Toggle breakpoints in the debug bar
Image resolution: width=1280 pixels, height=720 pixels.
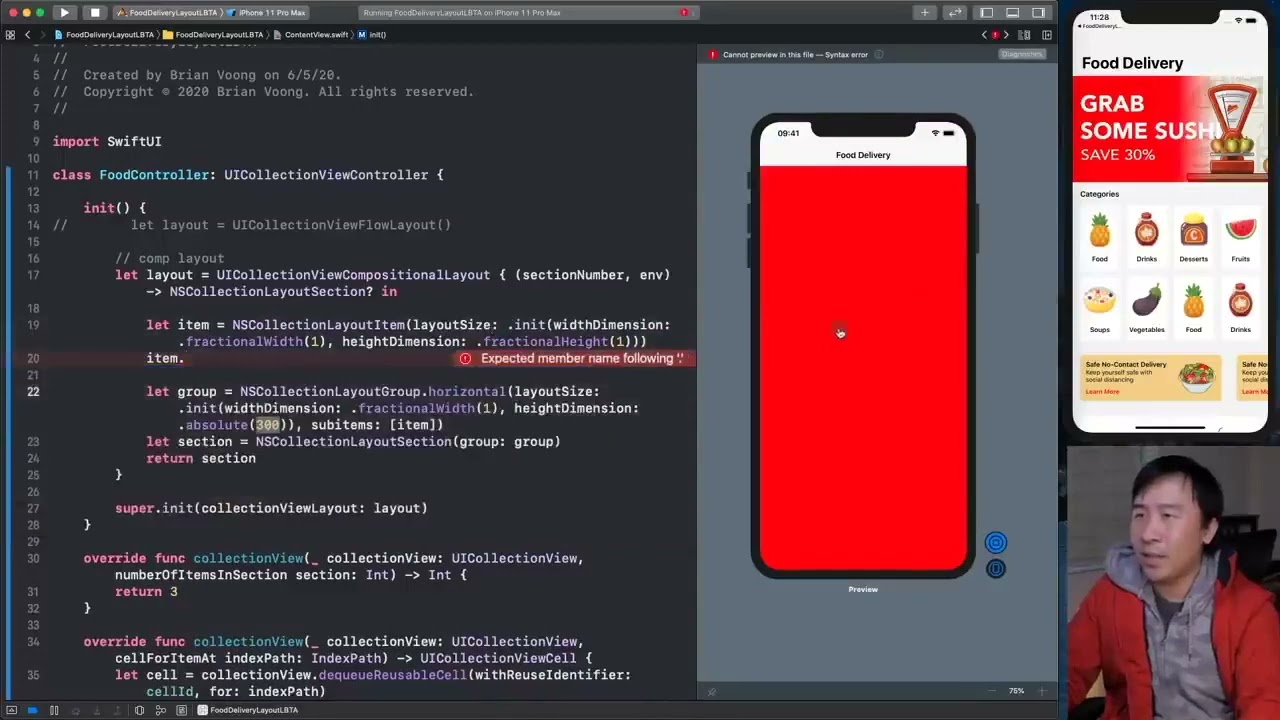pos(32,710)
